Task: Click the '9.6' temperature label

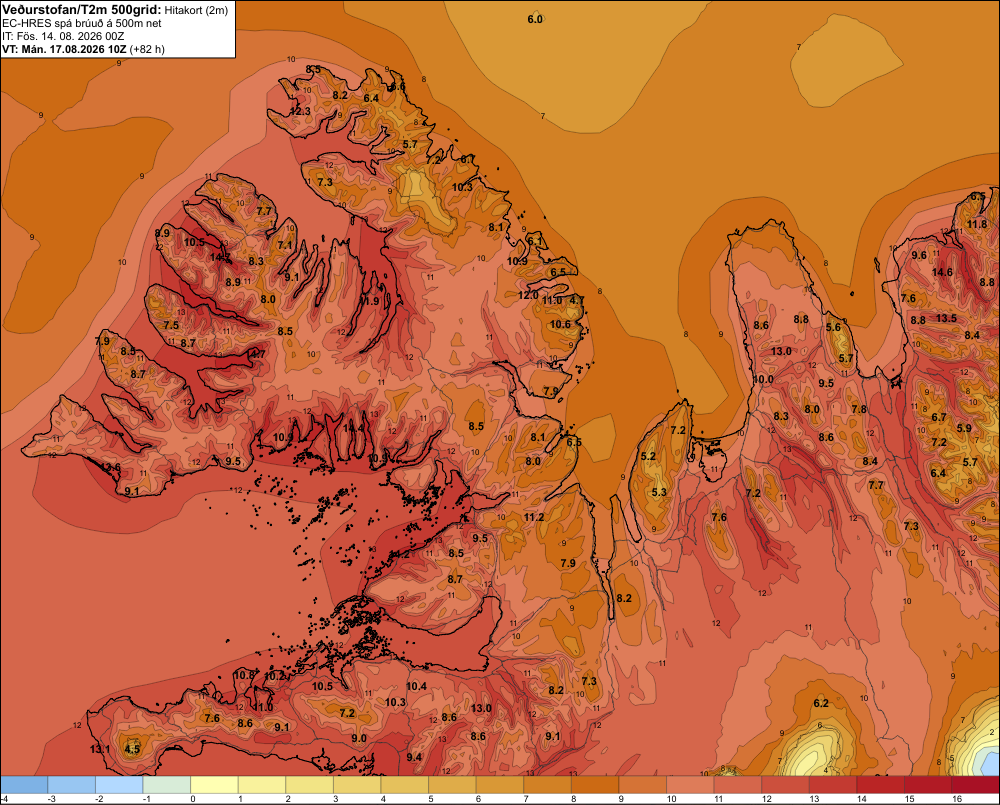Action: 919,255
